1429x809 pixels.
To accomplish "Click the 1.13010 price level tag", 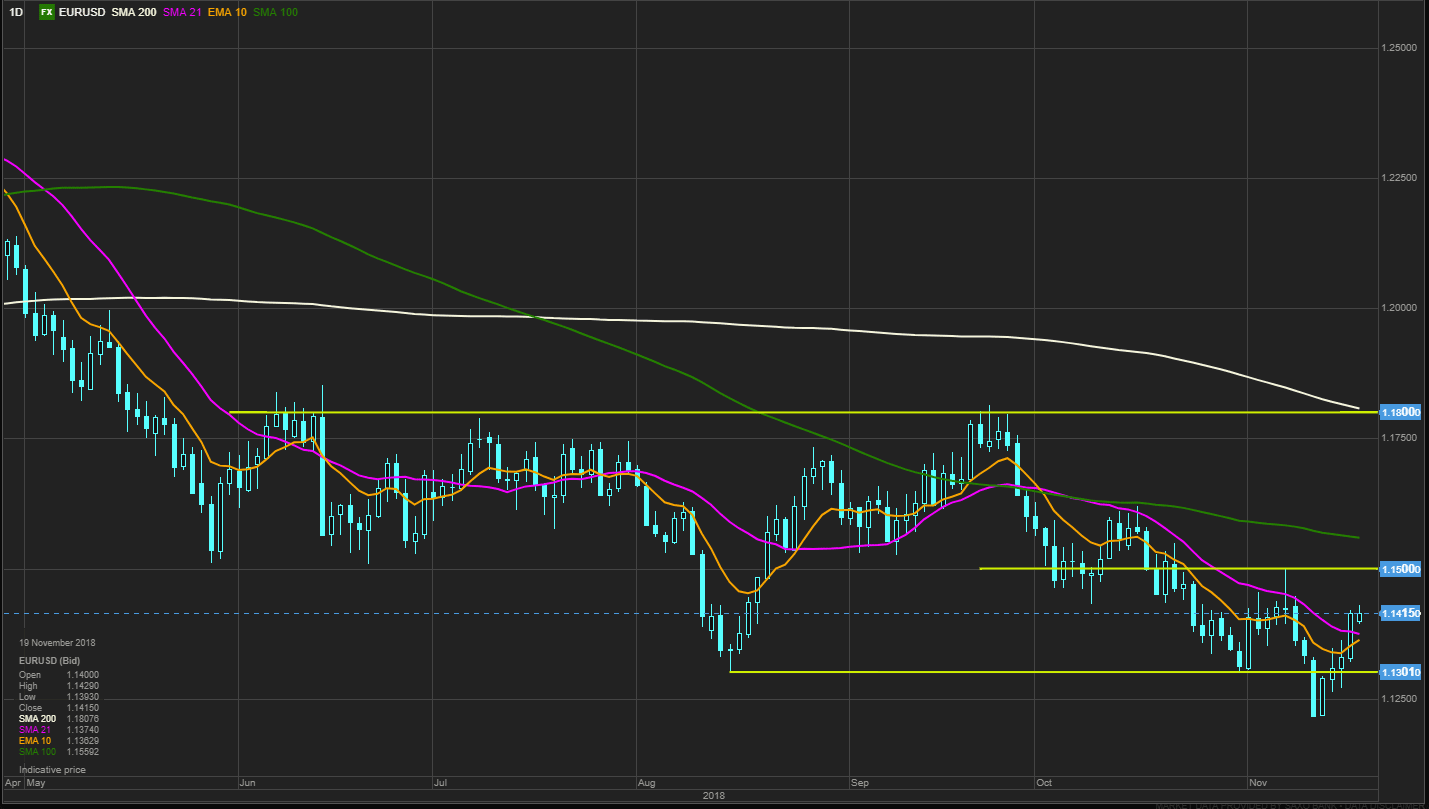I will tap(1400, 672).
